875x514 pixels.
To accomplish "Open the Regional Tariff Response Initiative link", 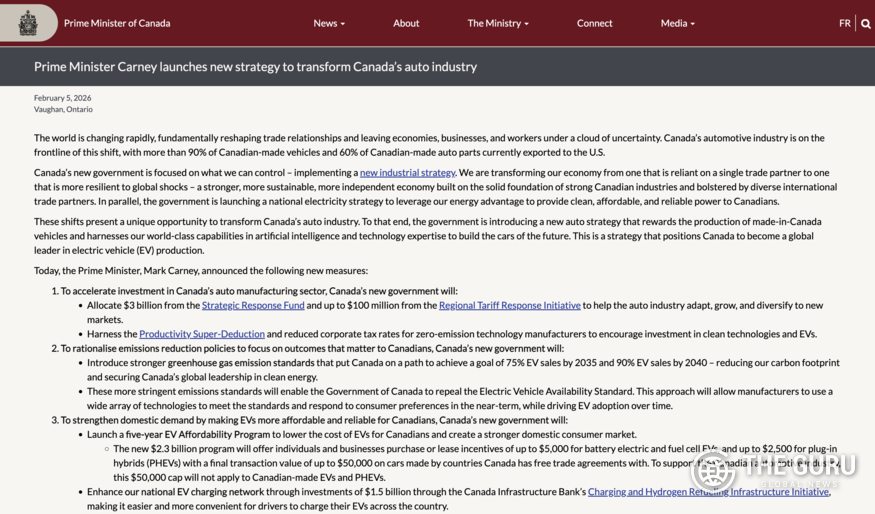I will click(x=509, y=305).
